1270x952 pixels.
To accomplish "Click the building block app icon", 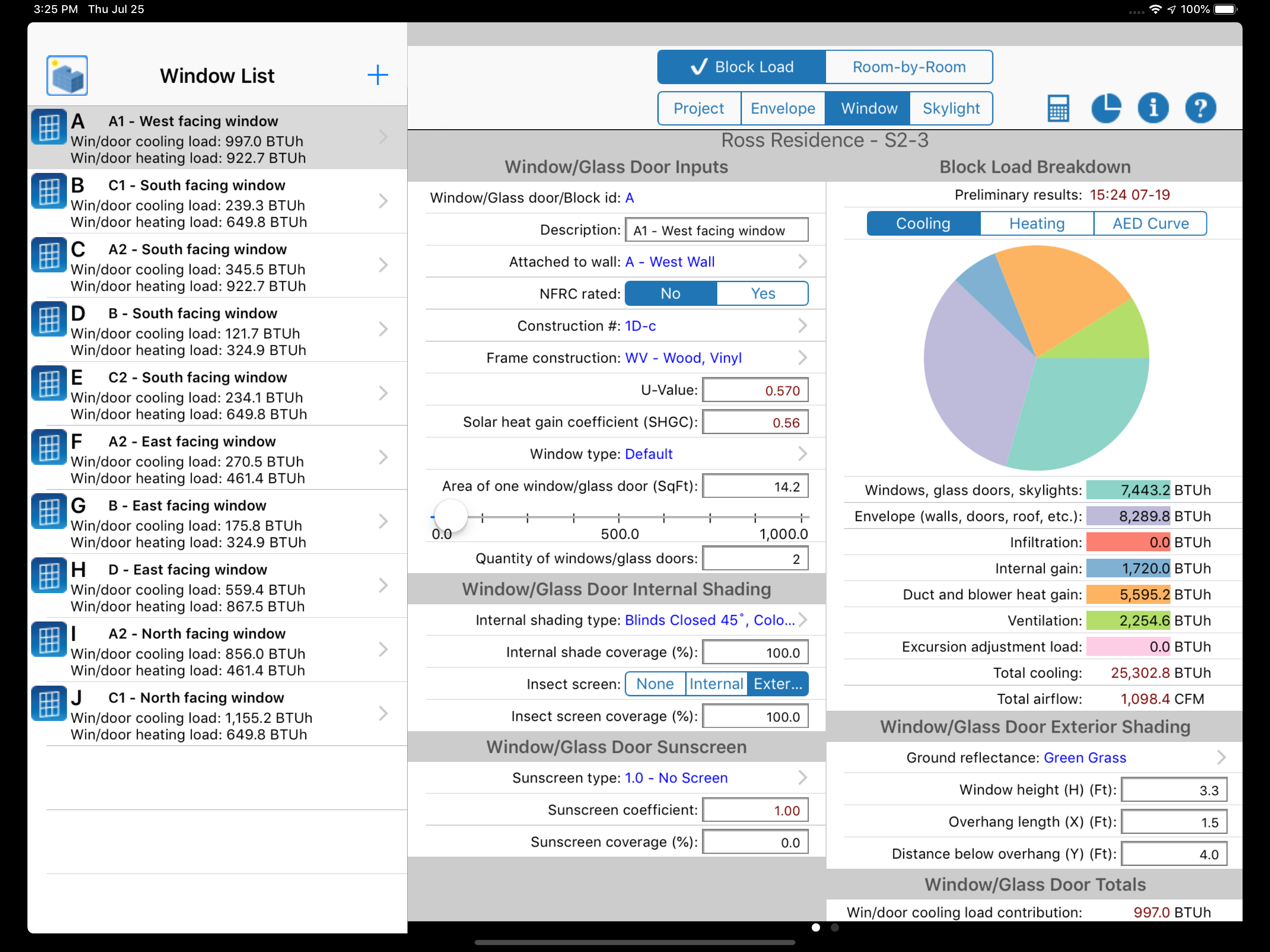I will tap(67, 76).
